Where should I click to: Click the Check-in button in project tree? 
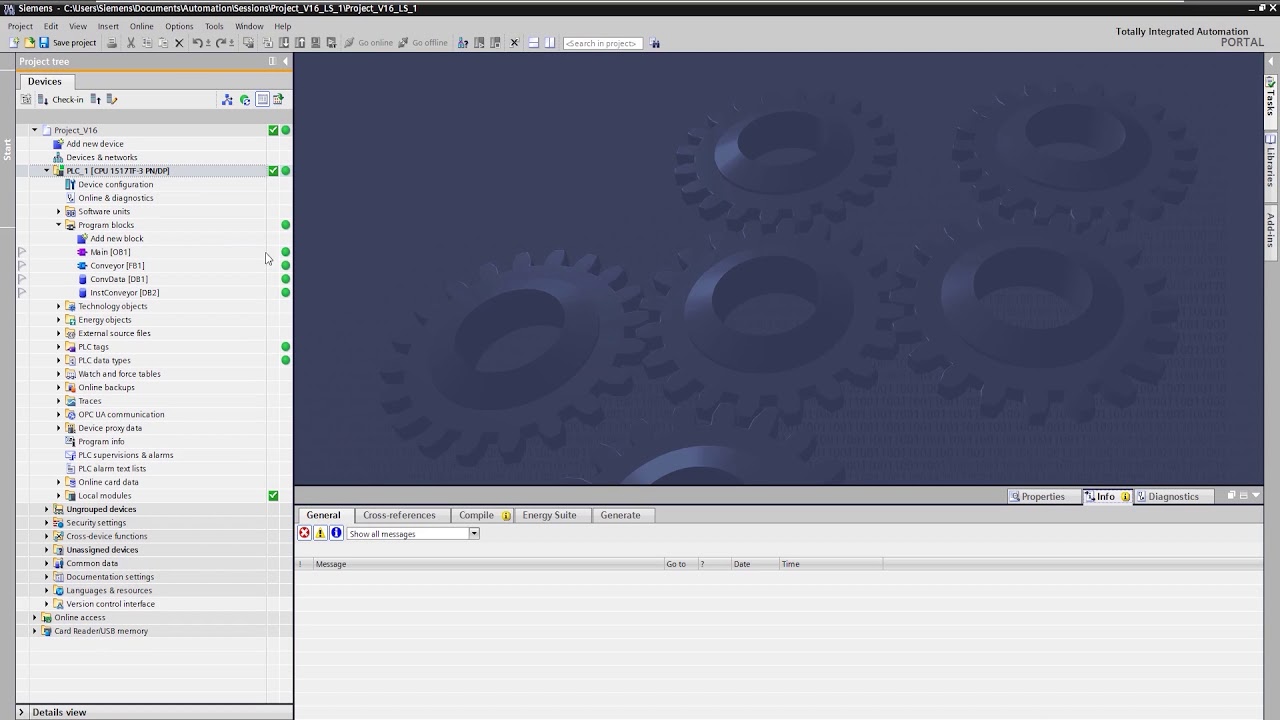(60, 99)
